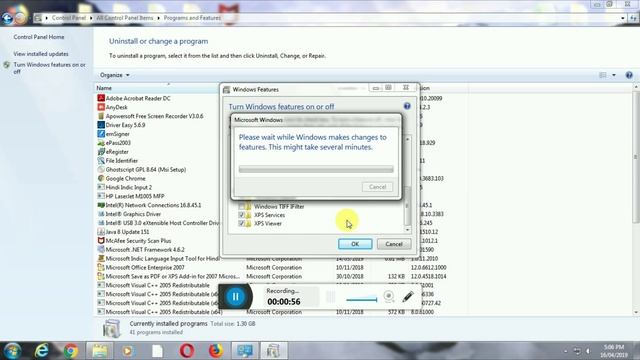Click the Google Chrome icon in program list
This screenshot has width=640, height=360.
(101, 178)
